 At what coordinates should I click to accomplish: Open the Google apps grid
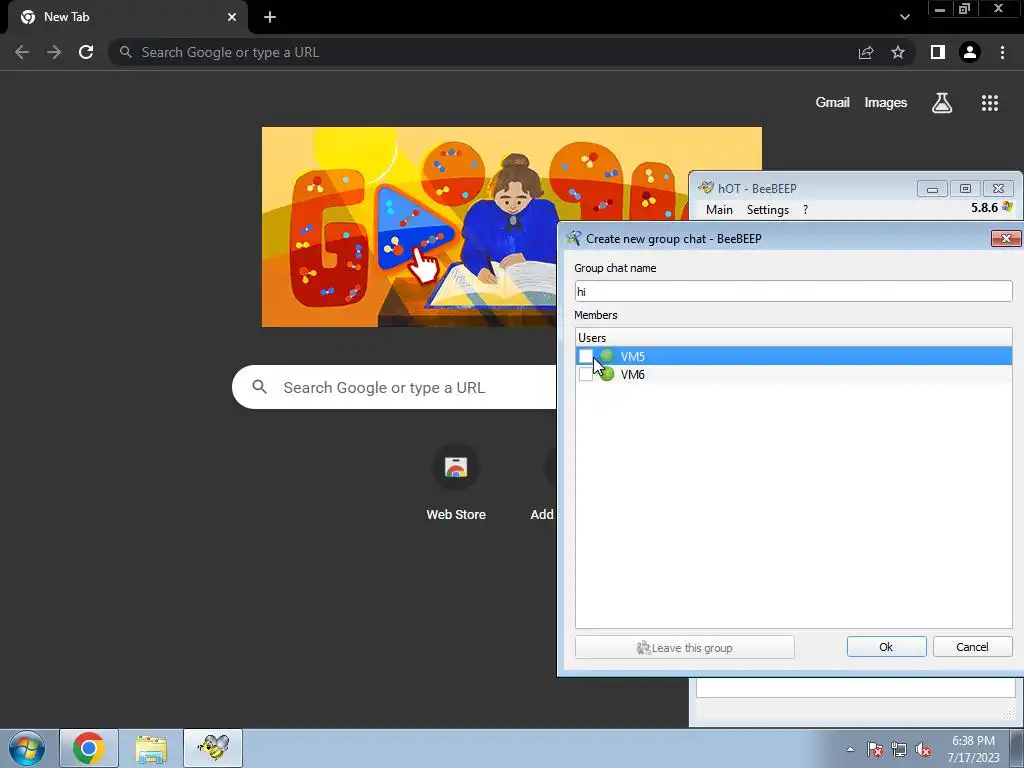pos(989,103)
